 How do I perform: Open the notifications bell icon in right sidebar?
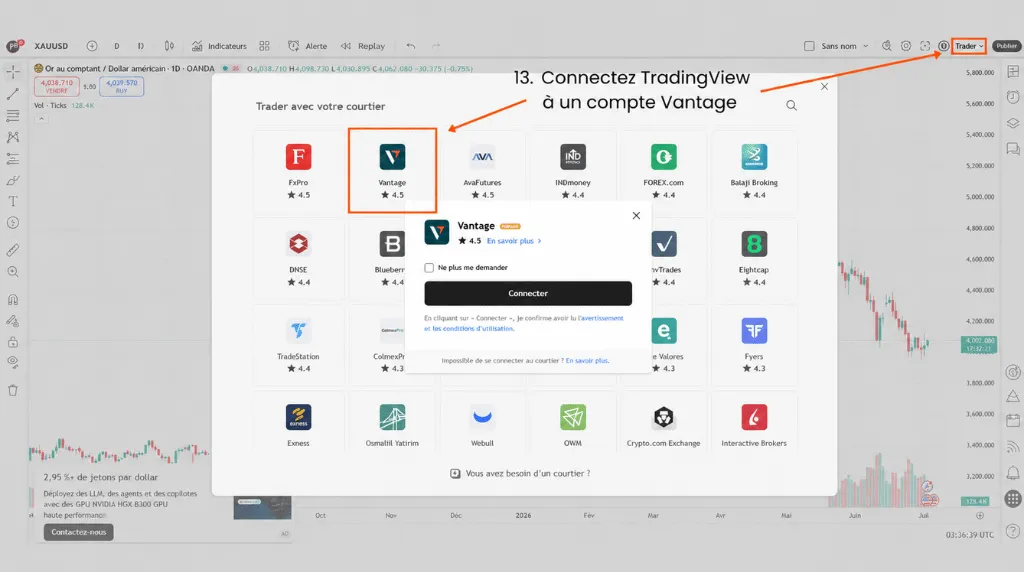[x=1013, y=473]
